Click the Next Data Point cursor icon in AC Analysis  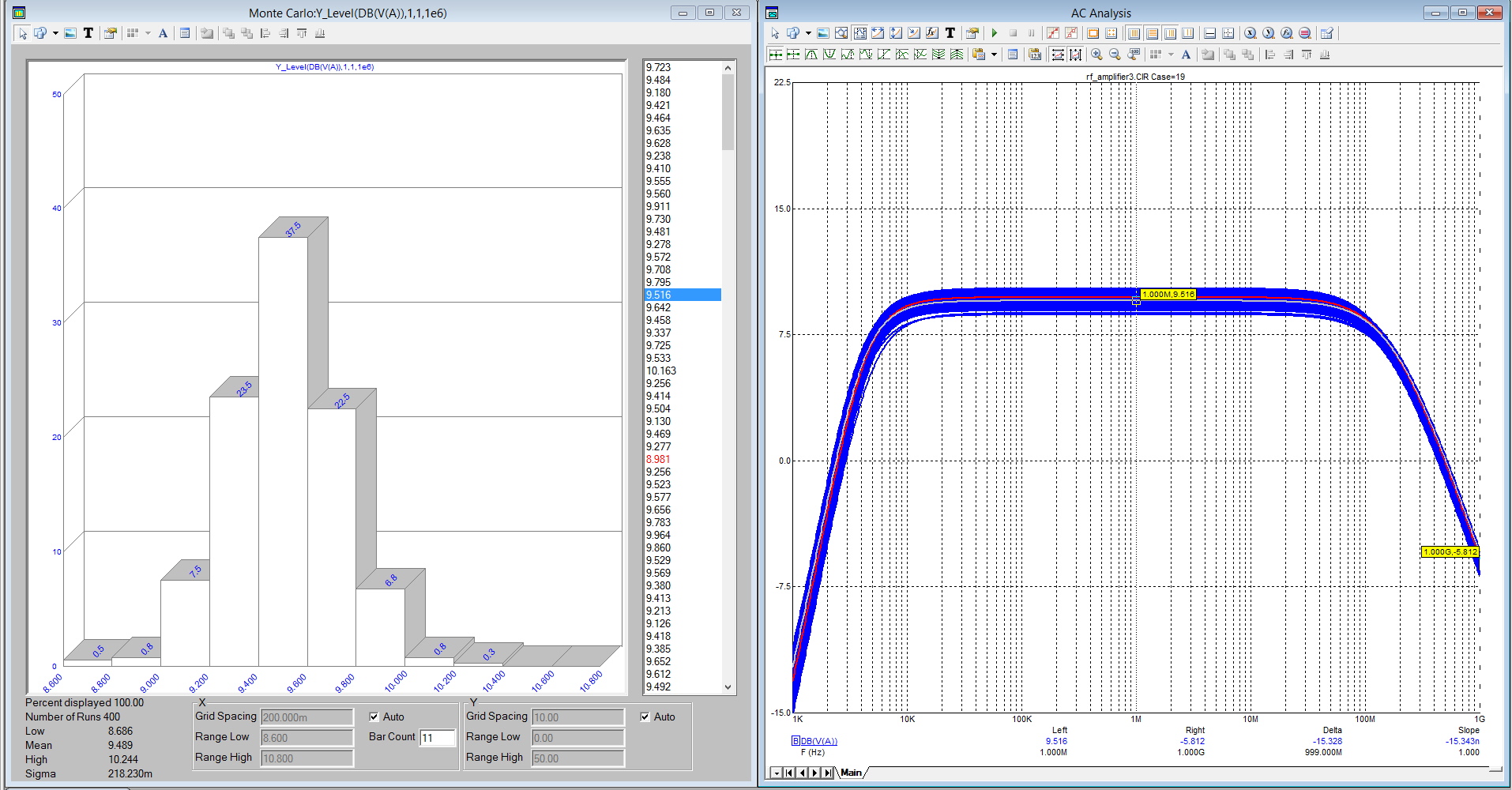(x=776, y=55)
